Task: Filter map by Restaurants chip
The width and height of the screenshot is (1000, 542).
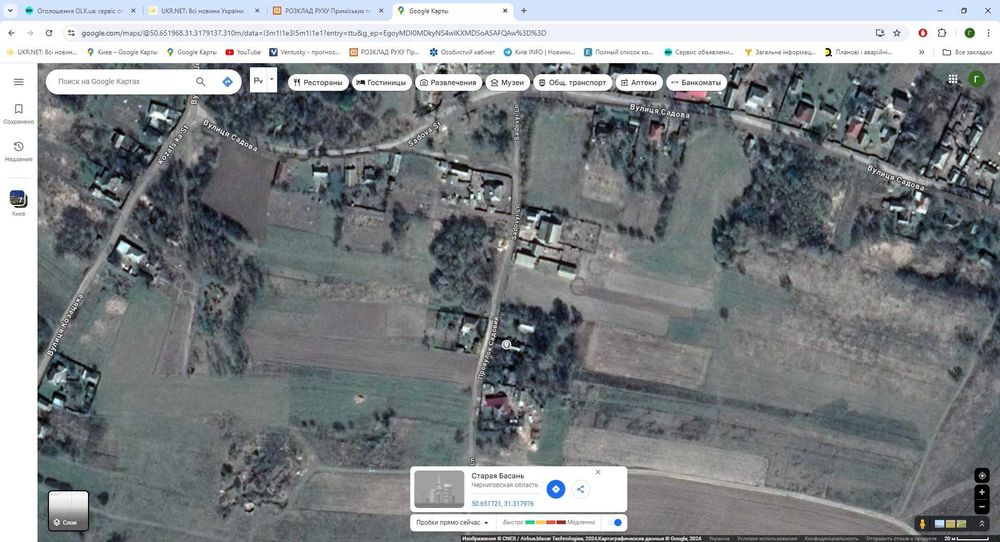Action: [x=318, y=82]
